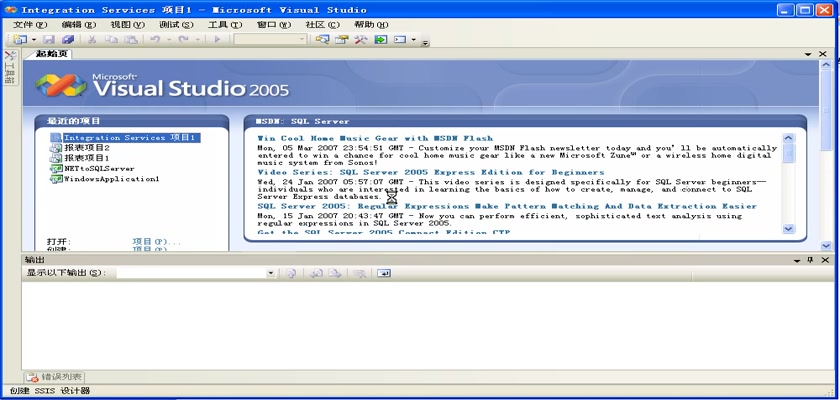
Task: Click the Save All toolbar icon
Action: coord(68,40)
